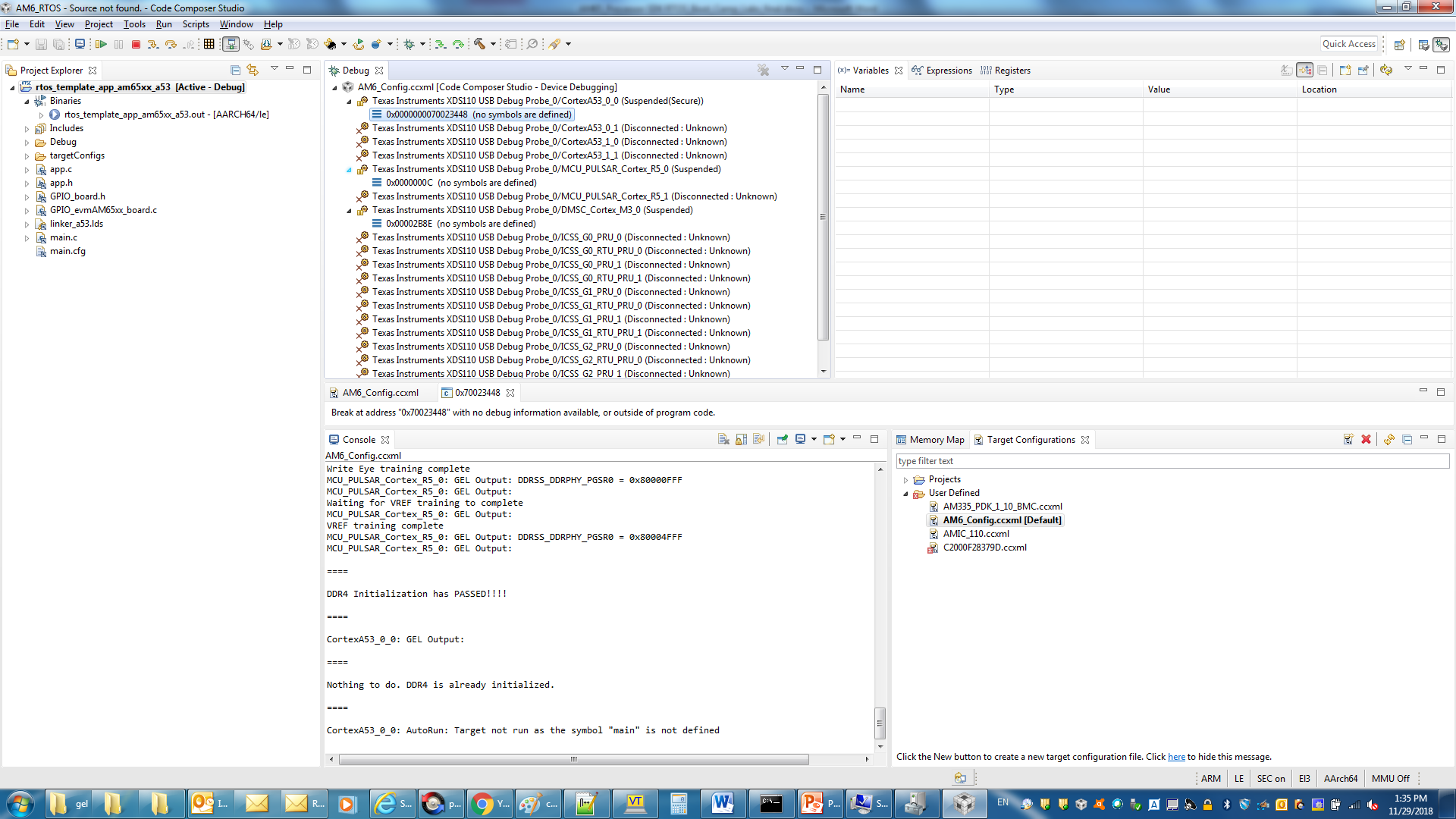Image resolution: width=1456 pixels, height=819 pixels.
Task: Click Clear Console icon
Action: (723, 440)
